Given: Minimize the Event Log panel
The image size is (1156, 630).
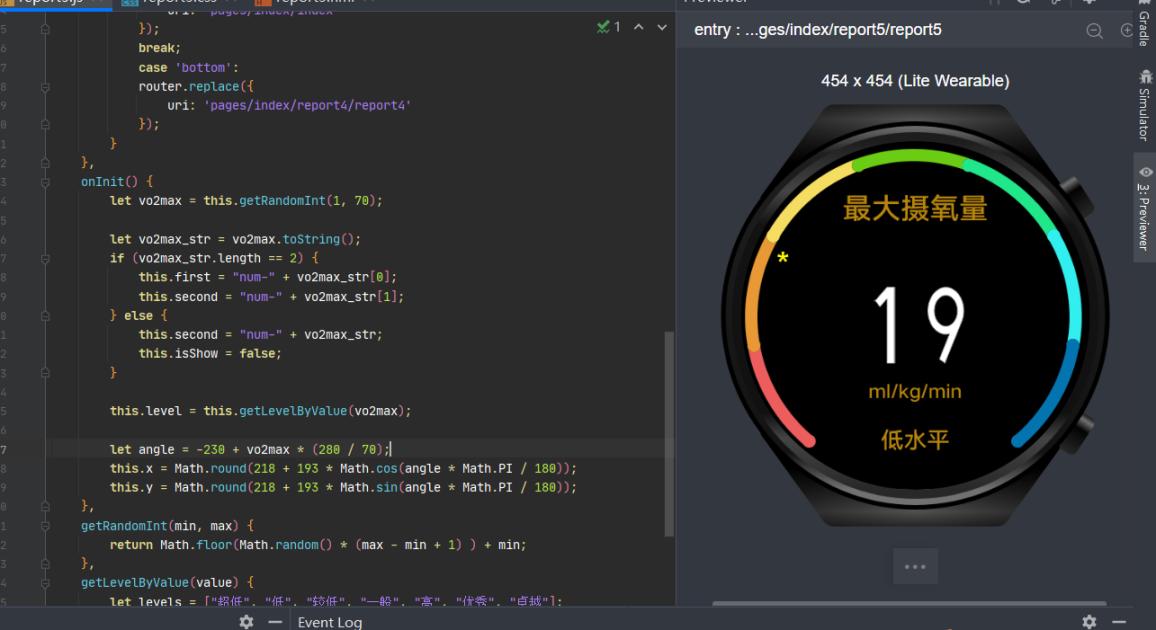Looking at the screenshot, I should pyautogui.click(x=1119, y=622).
